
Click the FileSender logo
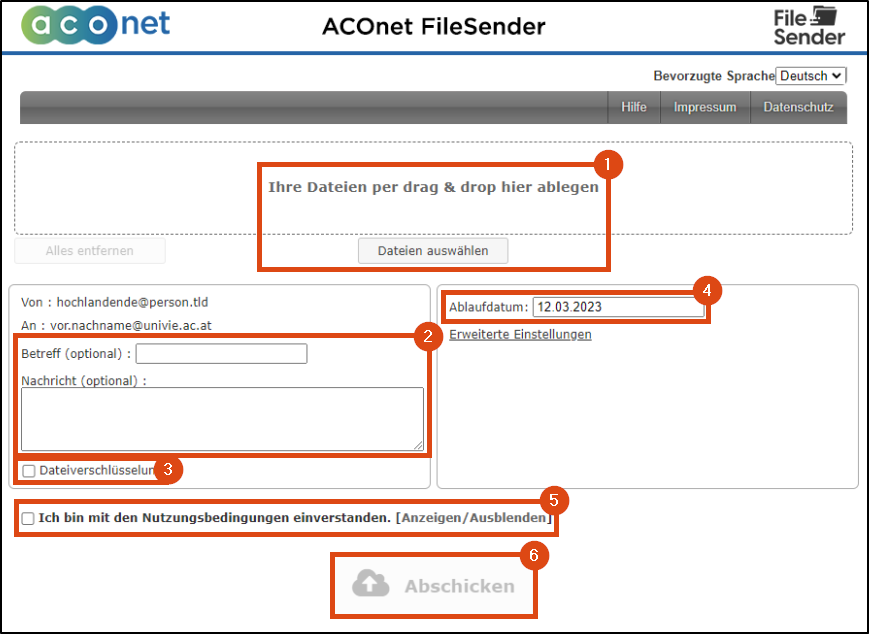click(x=809, y=26)
